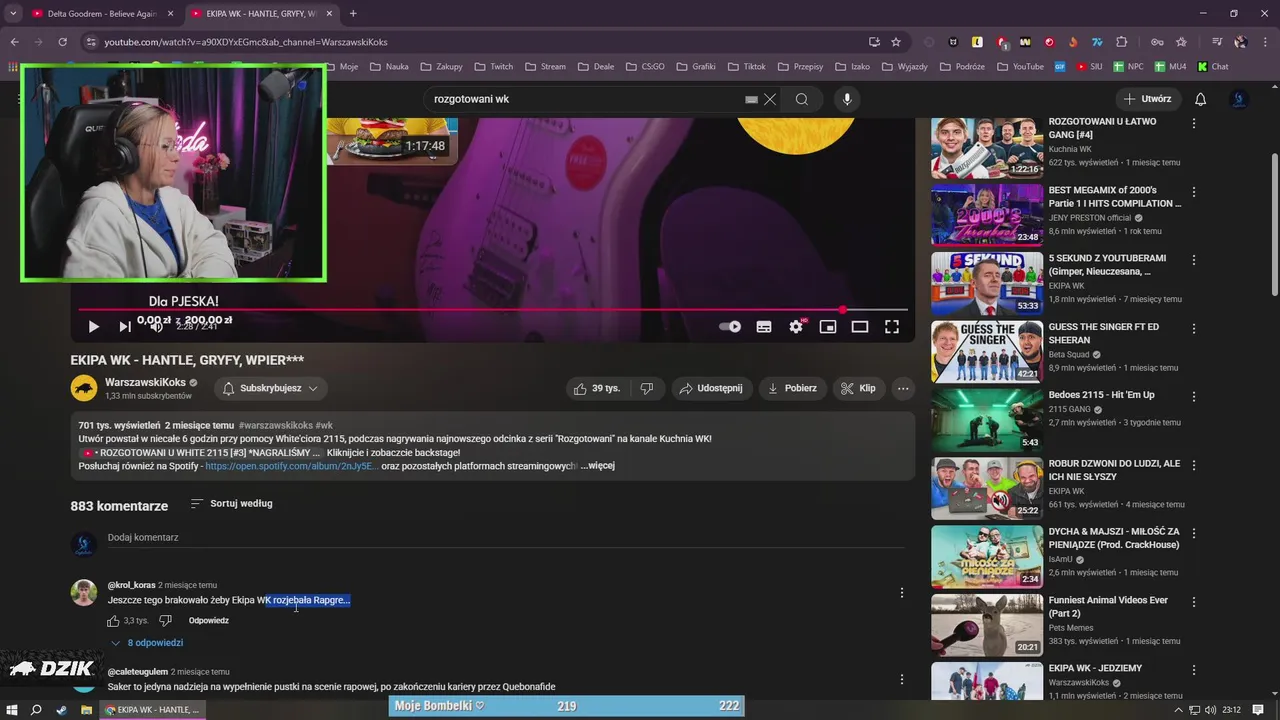The image size is (1280, 720).
Task: Reload the page
Action: (x=62, y=42)
